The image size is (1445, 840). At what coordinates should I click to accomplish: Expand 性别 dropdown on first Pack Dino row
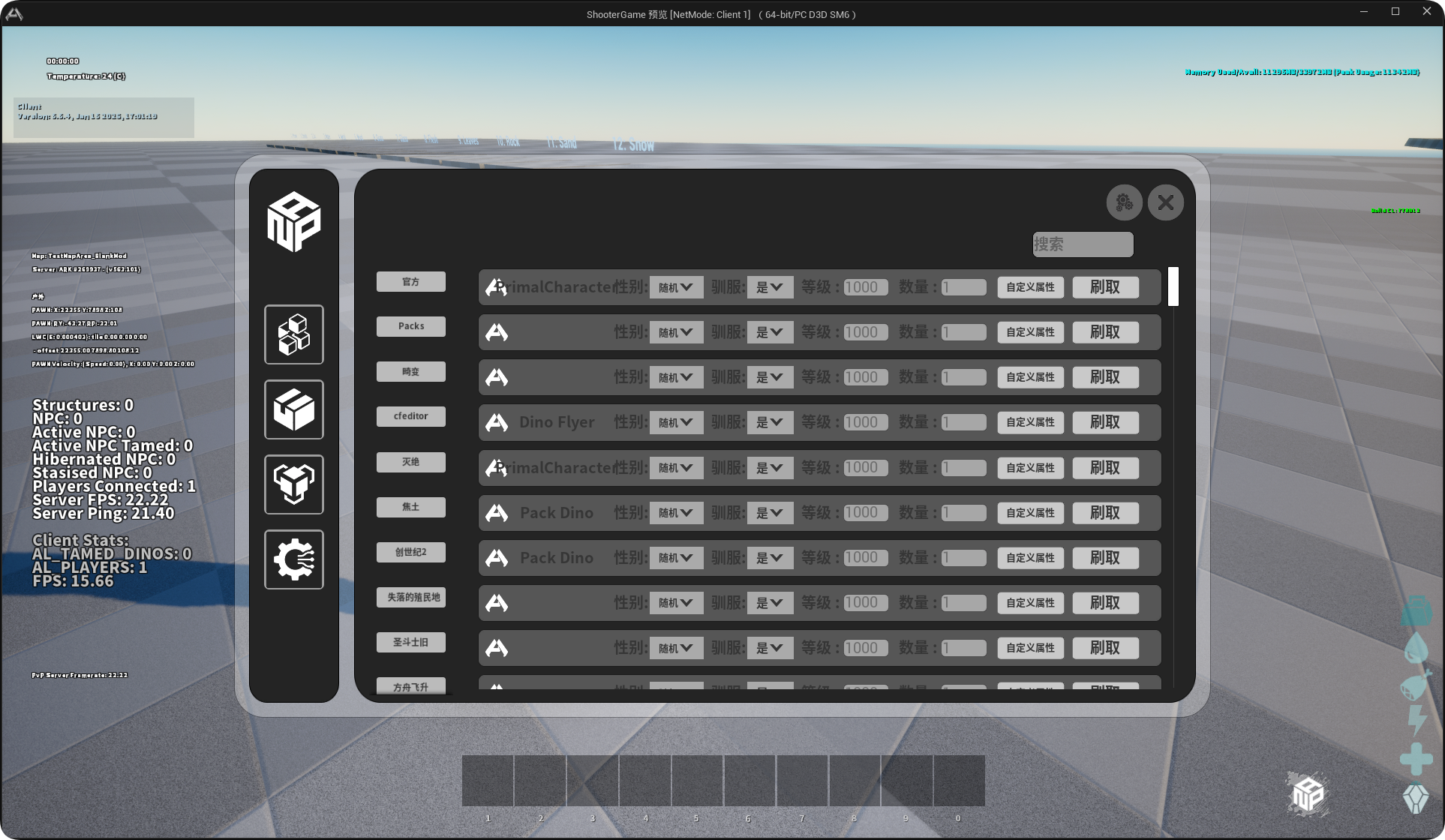[675, 513]
